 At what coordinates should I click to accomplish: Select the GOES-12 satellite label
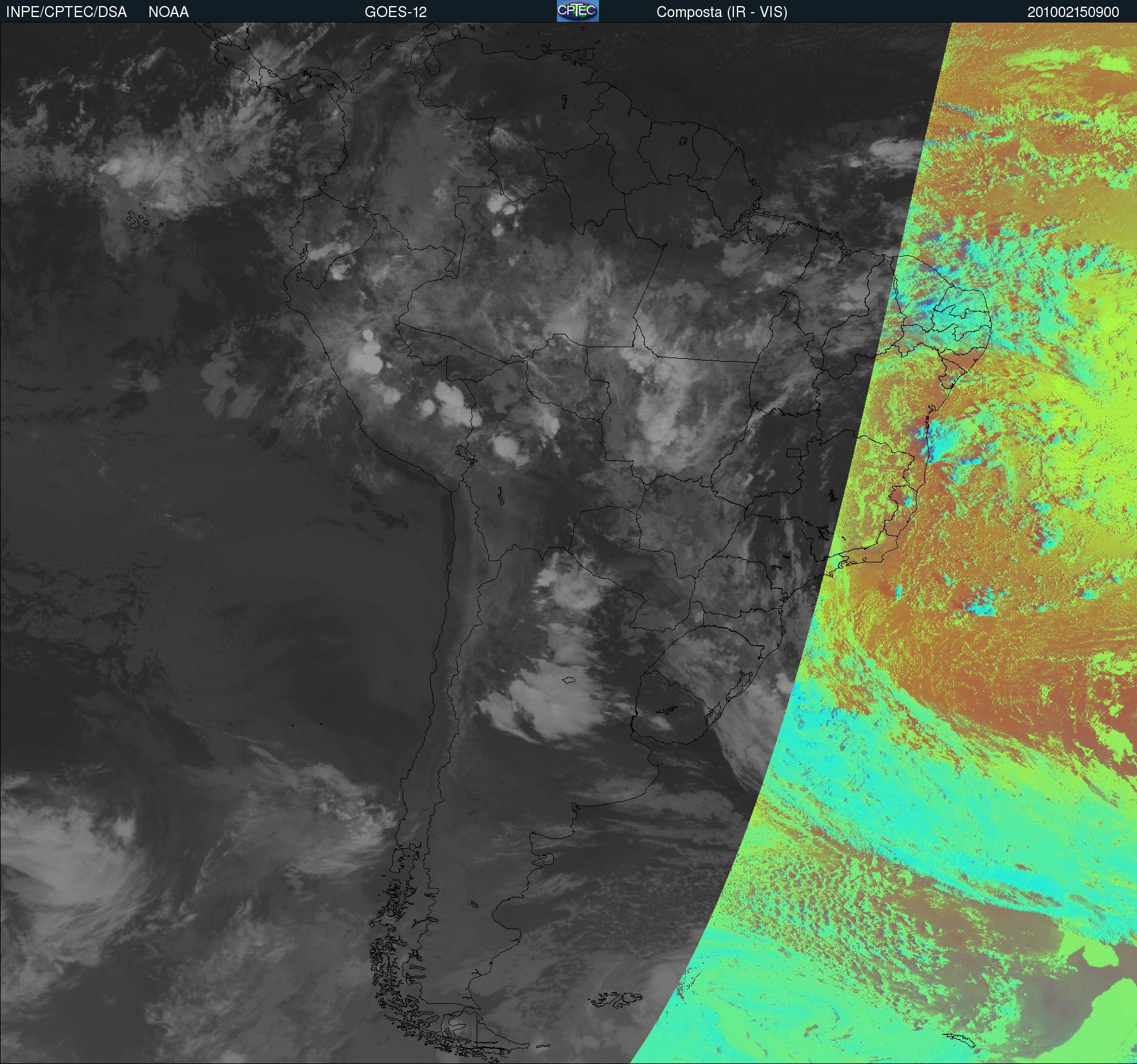point(396,12)
